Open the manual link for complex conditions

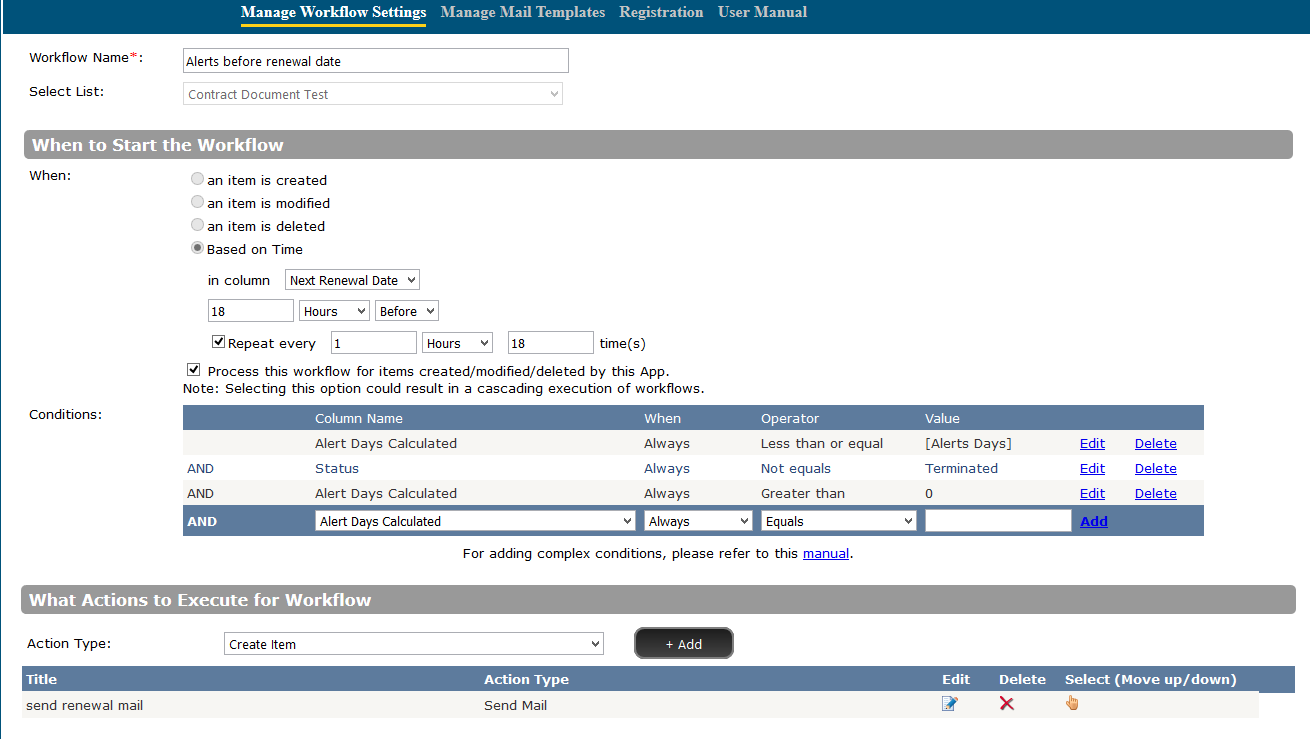pyautogui.click(x=825, y=553)
